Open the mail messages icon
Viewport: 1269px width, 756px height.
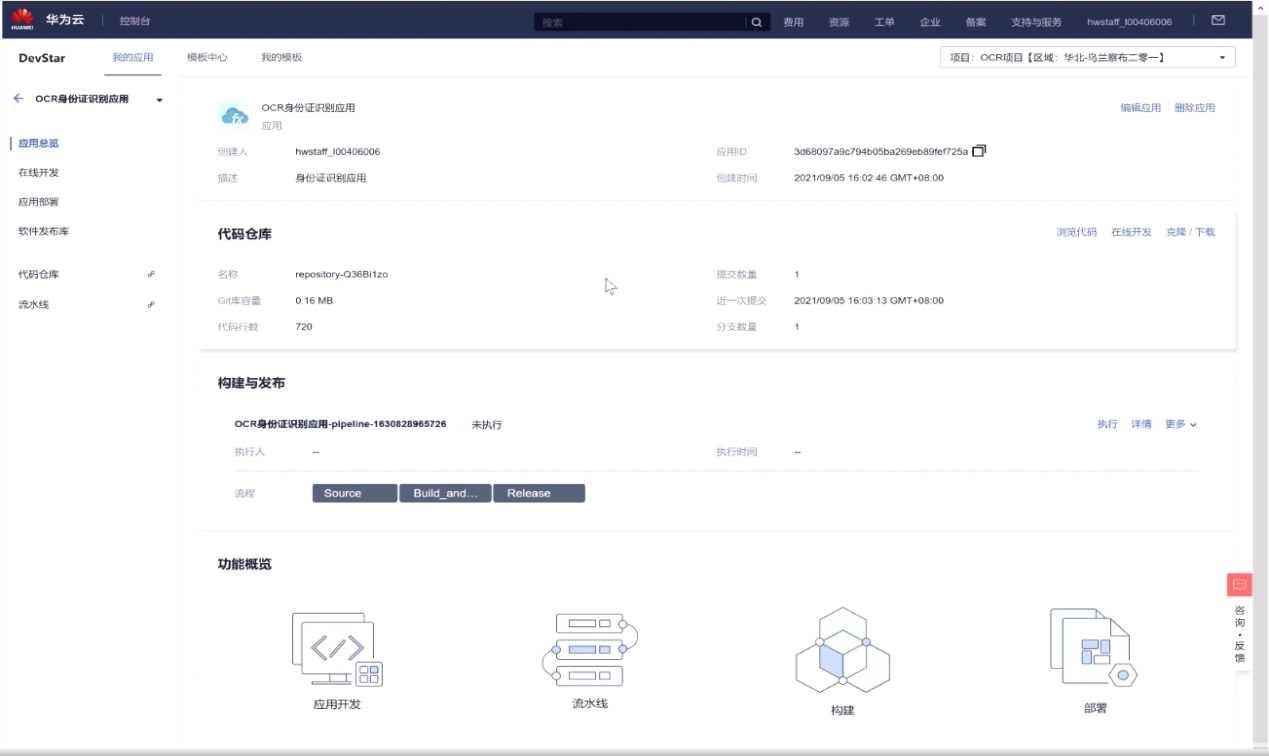[x=1218, y=20]
